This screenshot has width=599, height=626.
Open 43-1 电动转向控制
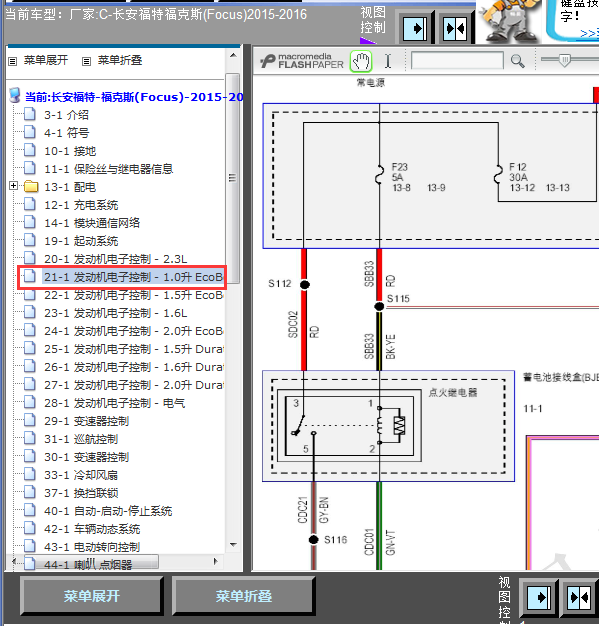(x=92, y=547)
